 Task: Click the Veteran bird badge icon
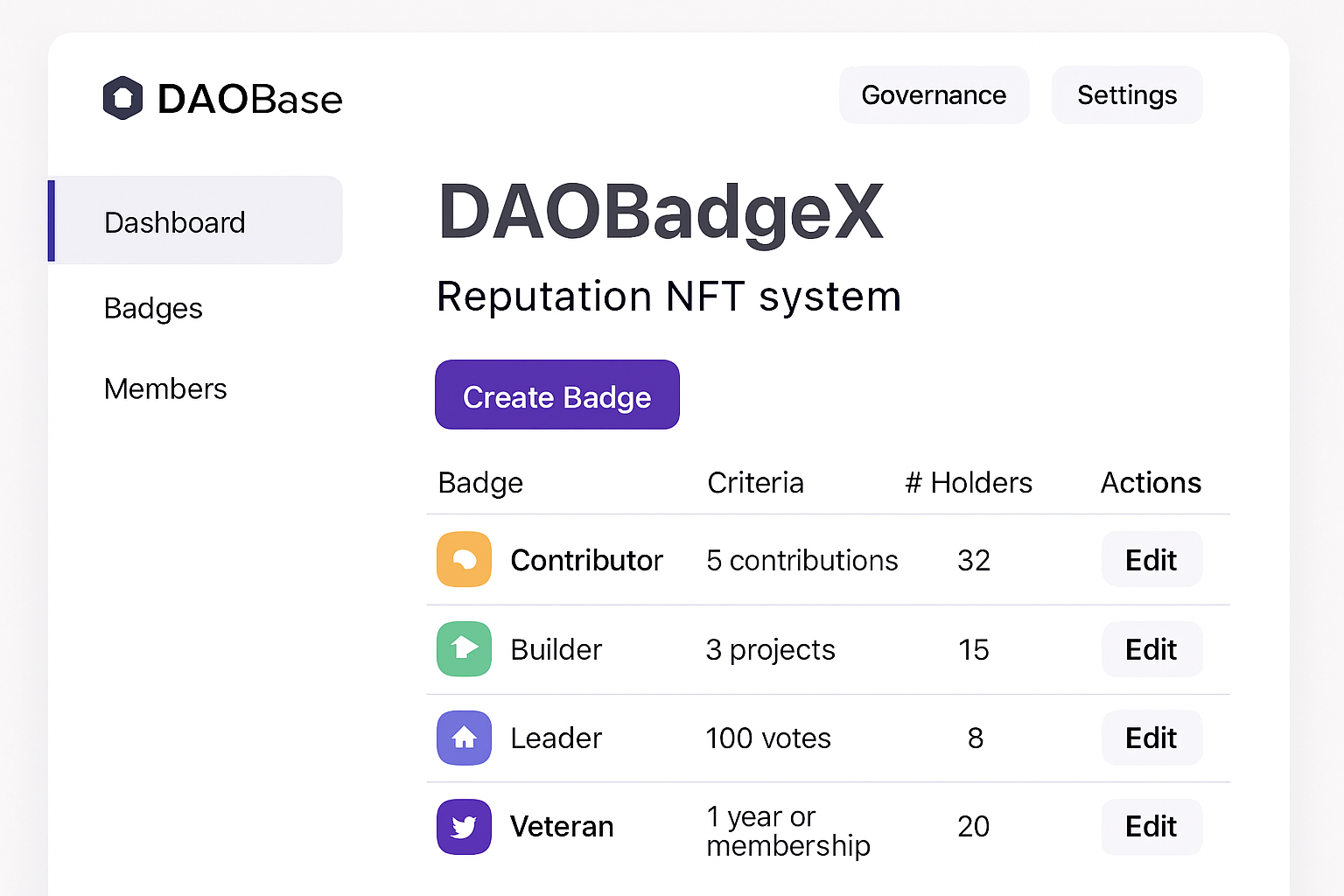464,827
